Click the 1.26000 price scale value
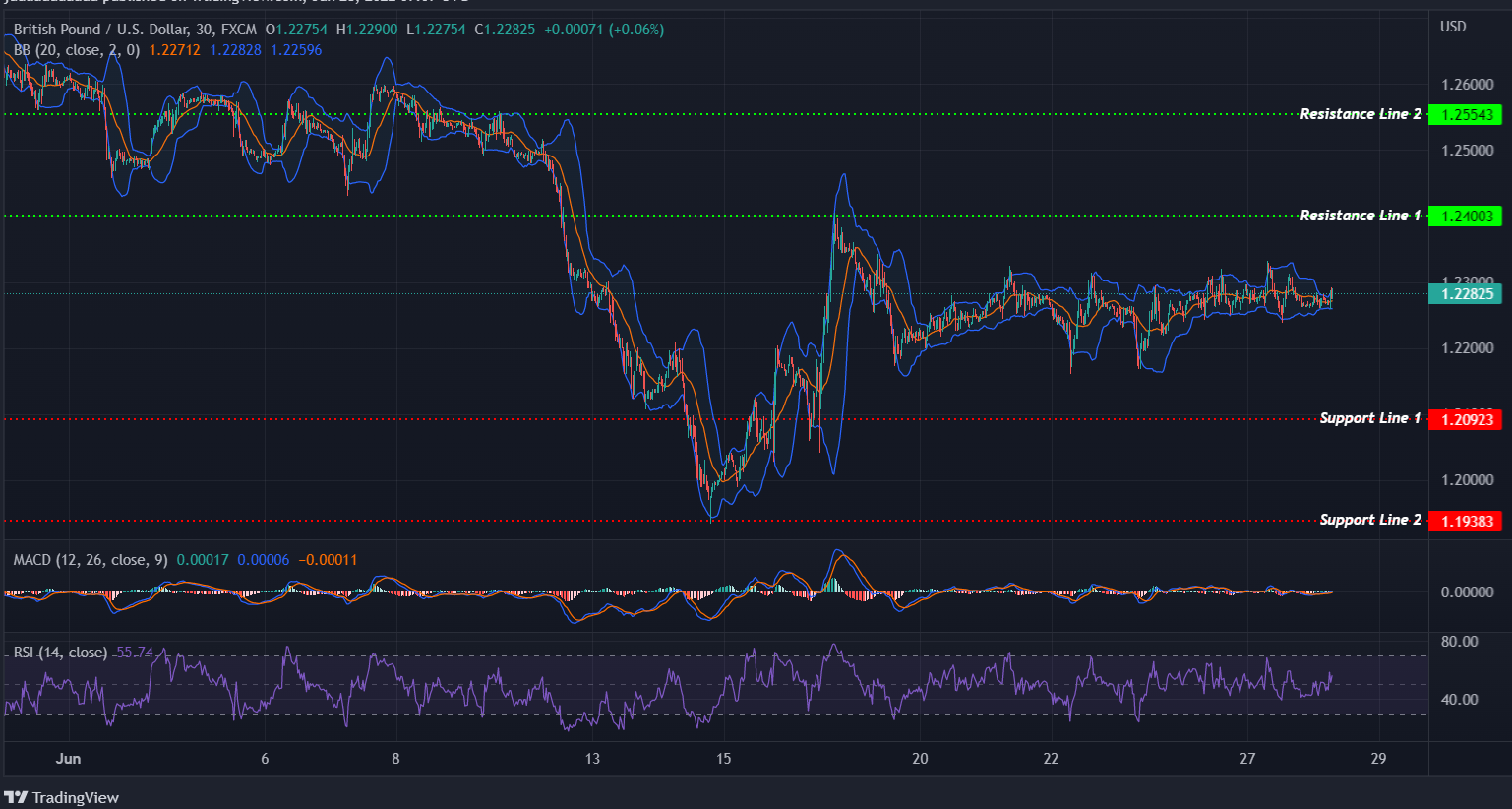Viewport: 1512px width, 809px height. (x=1466, y=85)
